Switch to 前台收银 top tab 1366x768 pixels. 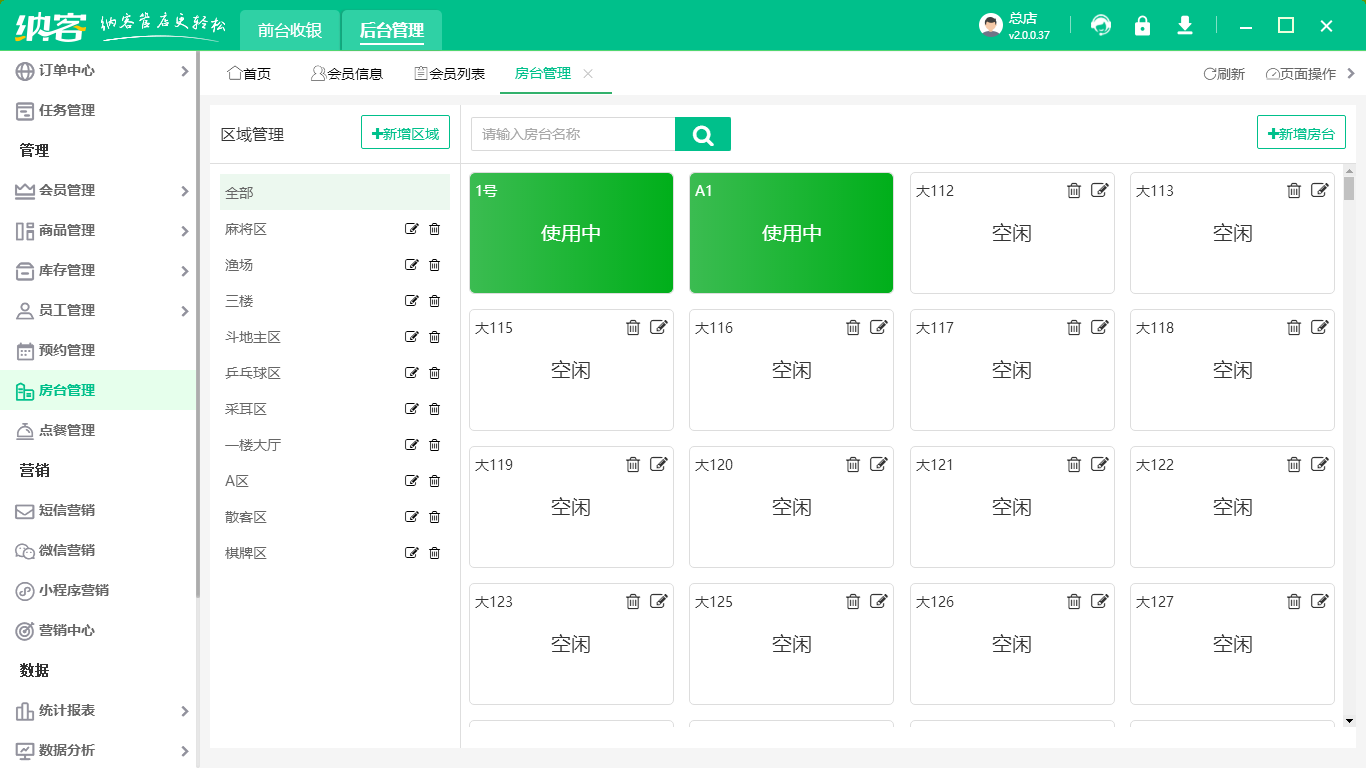tap(290, 30)
